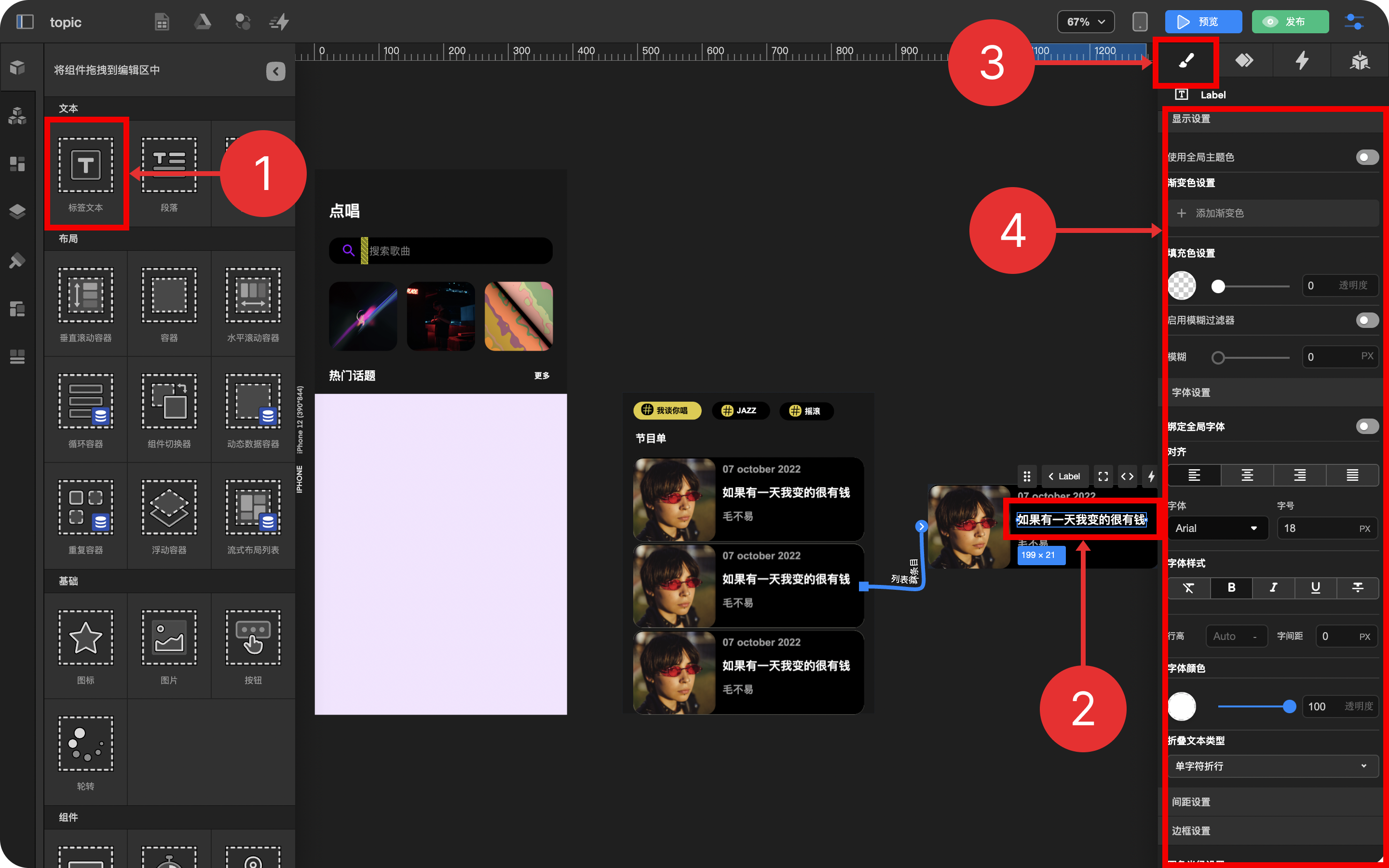Click 添加渐变色 add gradient button
Viewport: 1389px width, 868px height.
pyautogui.click(x=1273, y=213)
